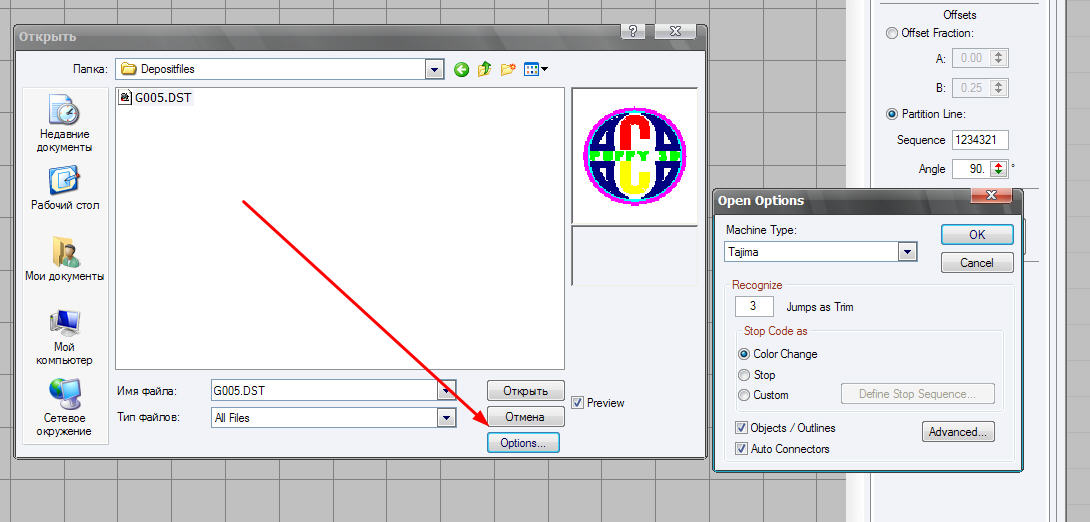Go up one folder level

tap(485, 69)
